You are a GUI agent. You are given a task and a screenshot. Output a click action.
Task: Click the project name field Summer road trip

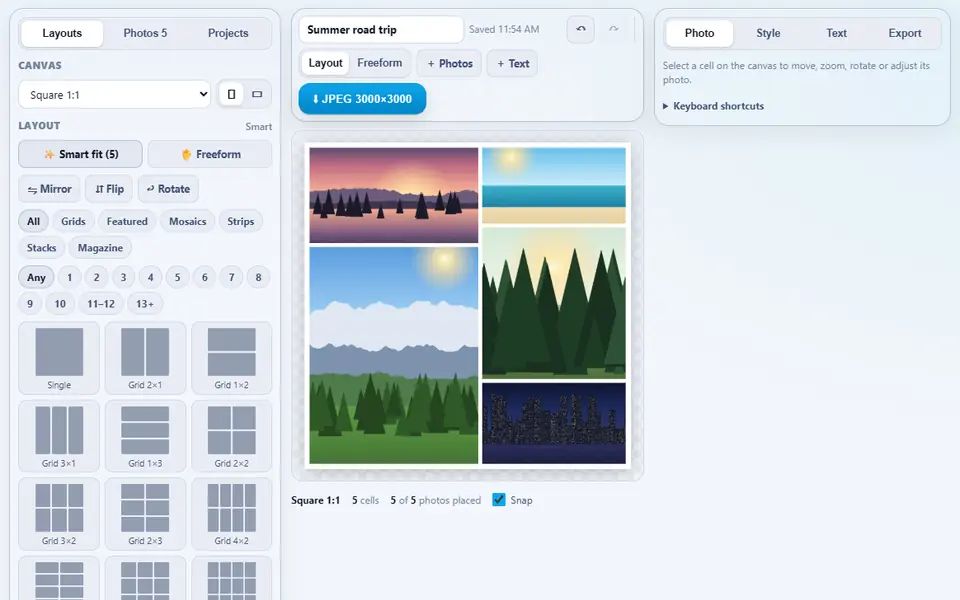381,29
